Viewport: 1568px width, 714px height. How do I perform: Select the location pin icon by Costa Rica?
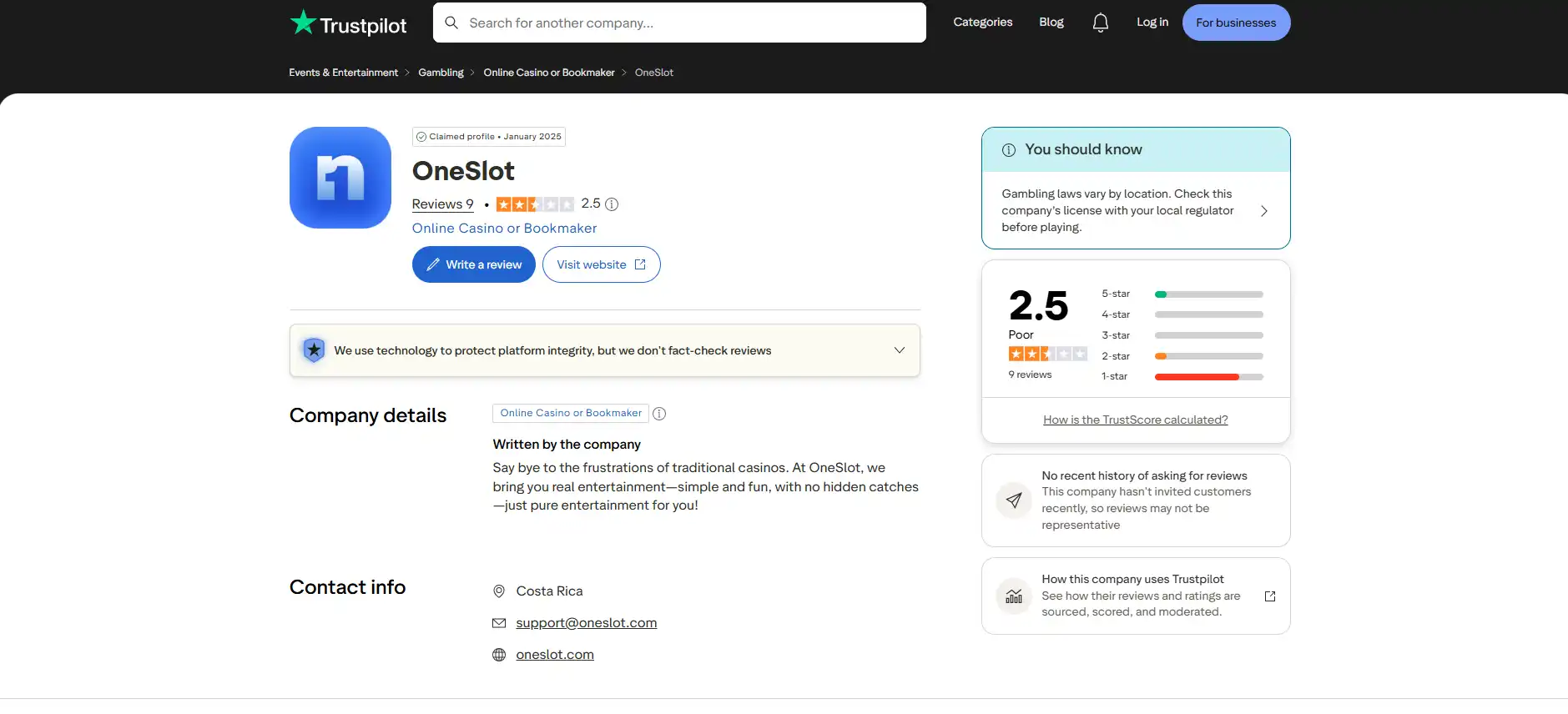coord(499,591)
